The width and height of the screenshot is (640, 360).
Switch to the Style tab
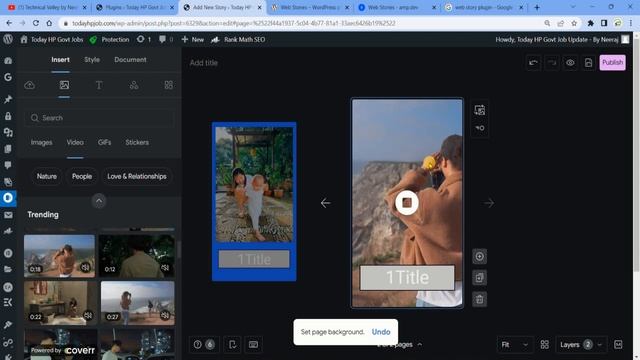[x=92, y=60]
